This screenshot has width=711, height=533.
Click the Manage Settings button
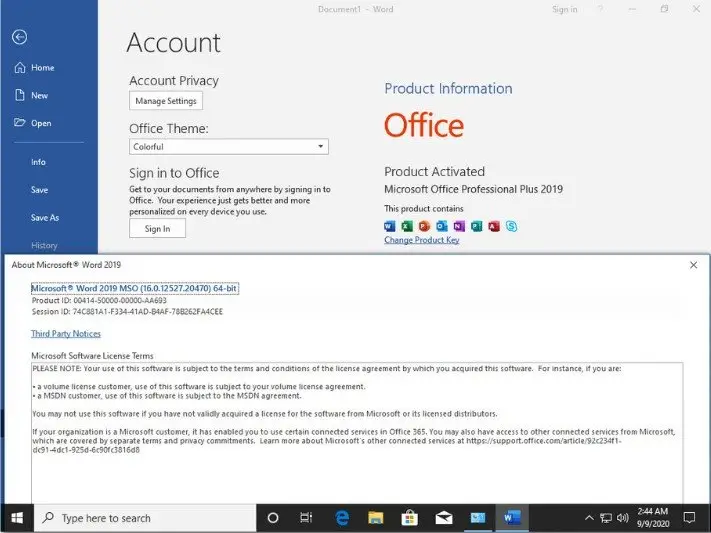coord(166,101)
